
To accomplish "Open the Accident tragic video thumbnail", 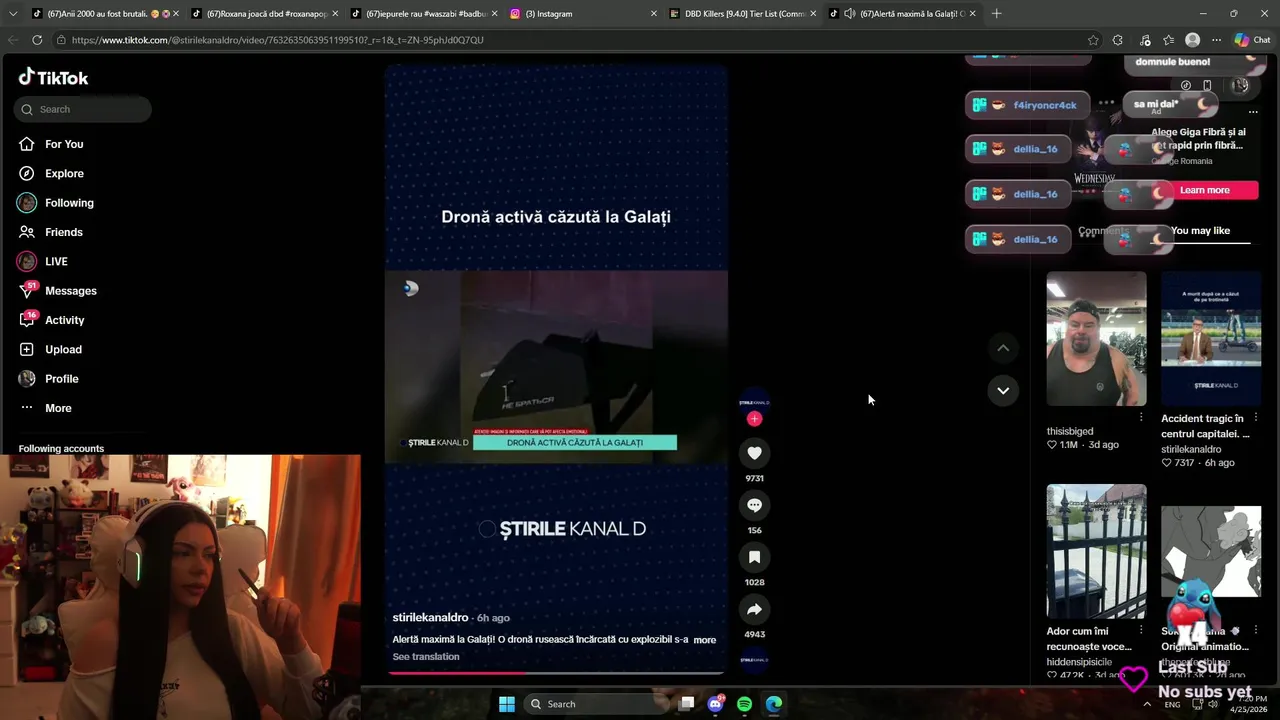I will coord(1211,339).
